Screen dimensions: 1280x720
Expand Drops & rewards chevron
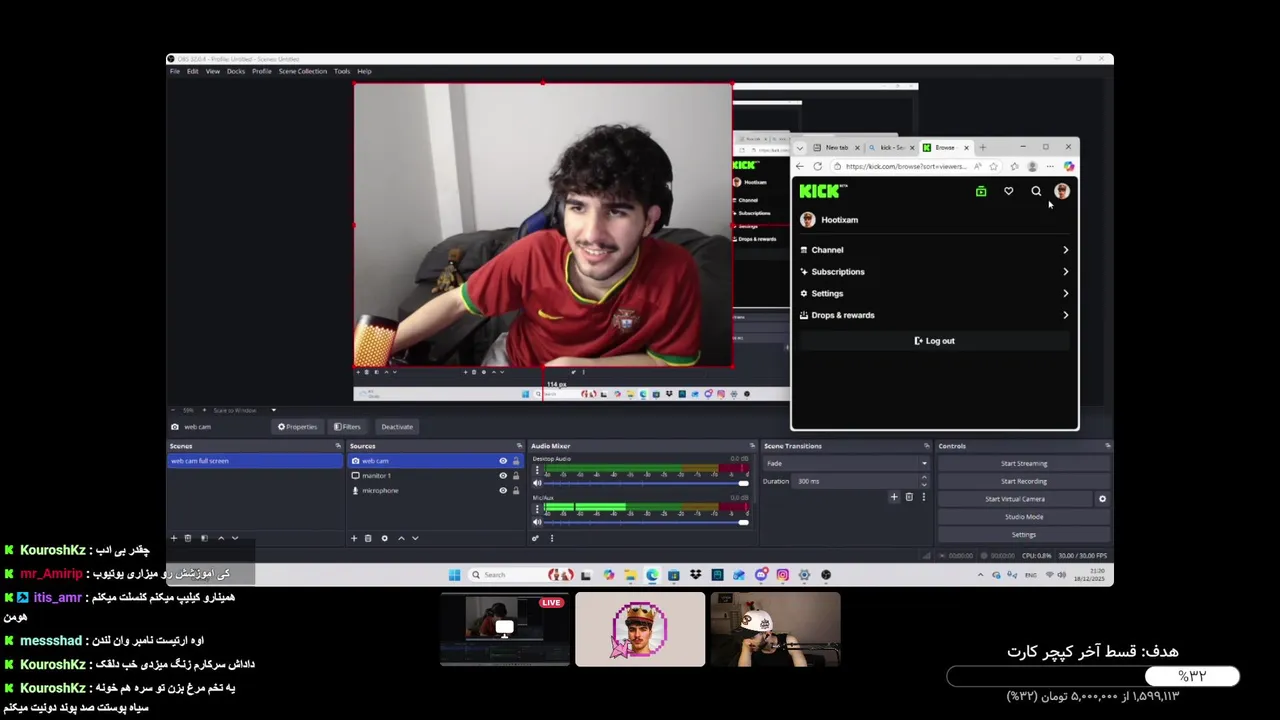coord(1065,315)
